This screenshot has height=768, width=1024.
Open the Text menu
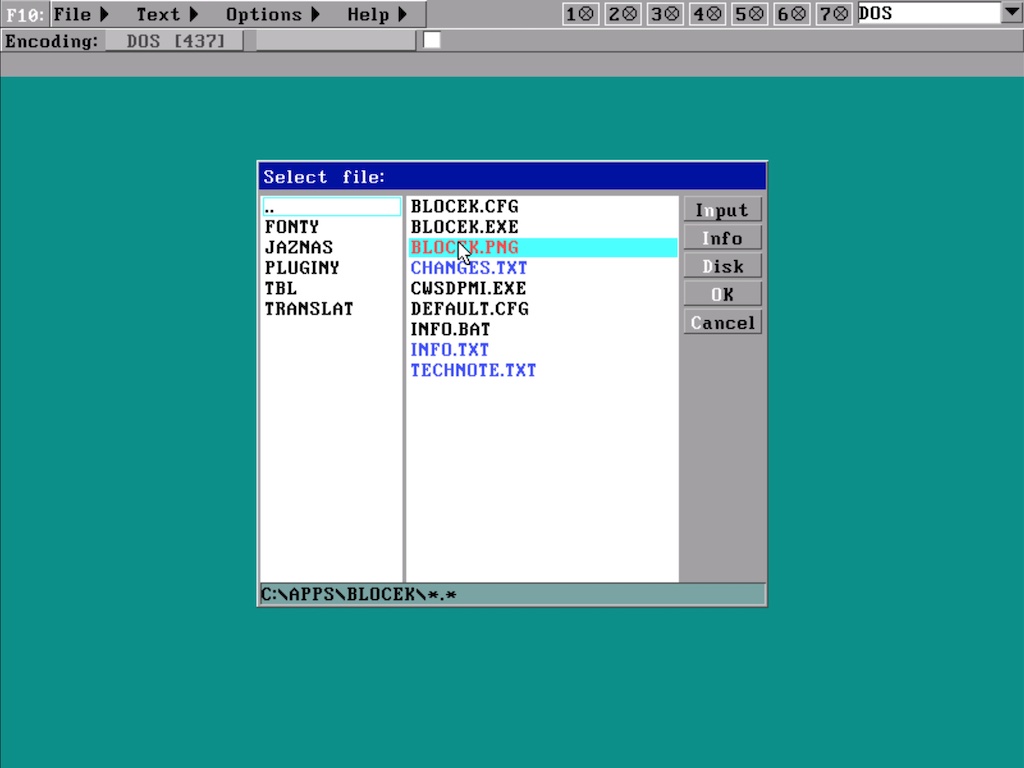point(167,14)
